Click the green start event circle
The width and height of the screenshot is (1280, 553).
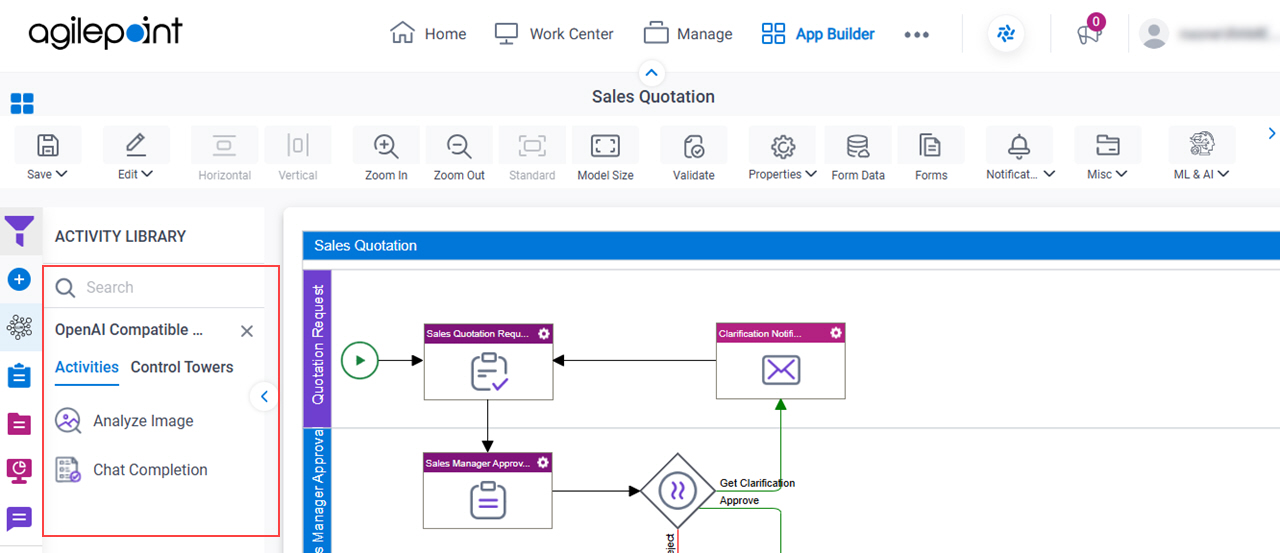[x=360, y=360]
